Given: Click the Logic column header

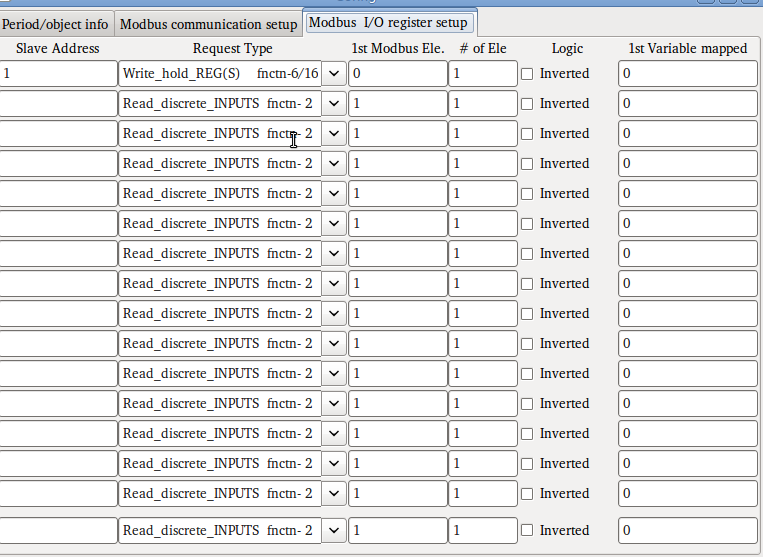Looking at the screenshot, I should 567,49.
